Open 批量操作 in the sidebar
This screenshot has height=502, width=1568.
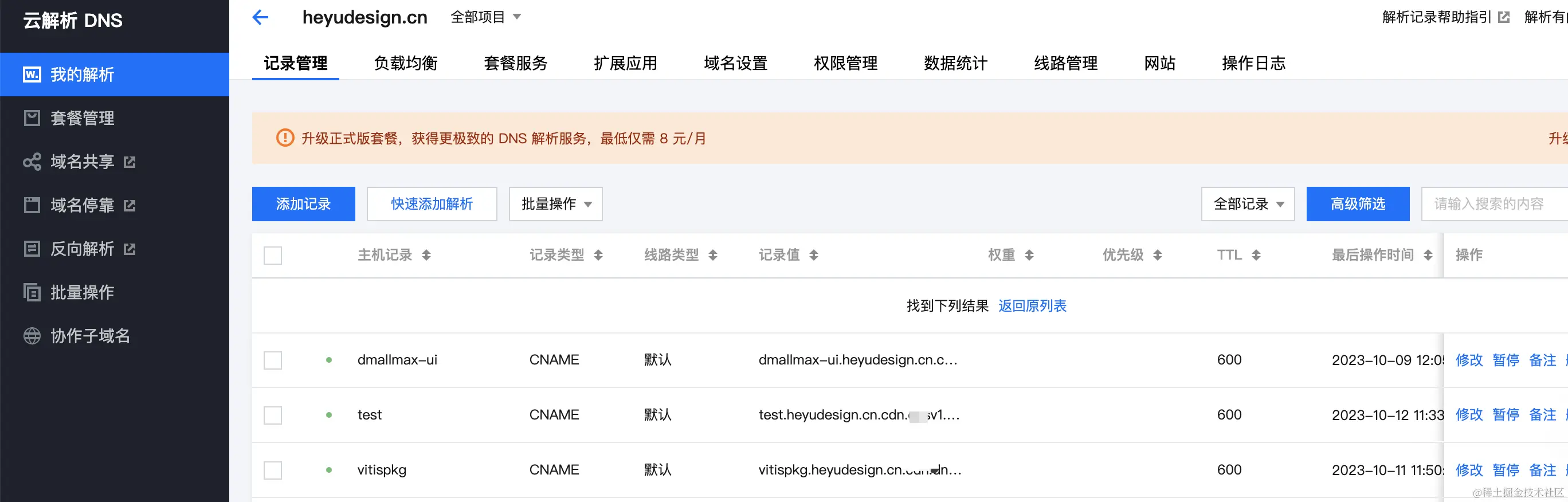[115, 292]
